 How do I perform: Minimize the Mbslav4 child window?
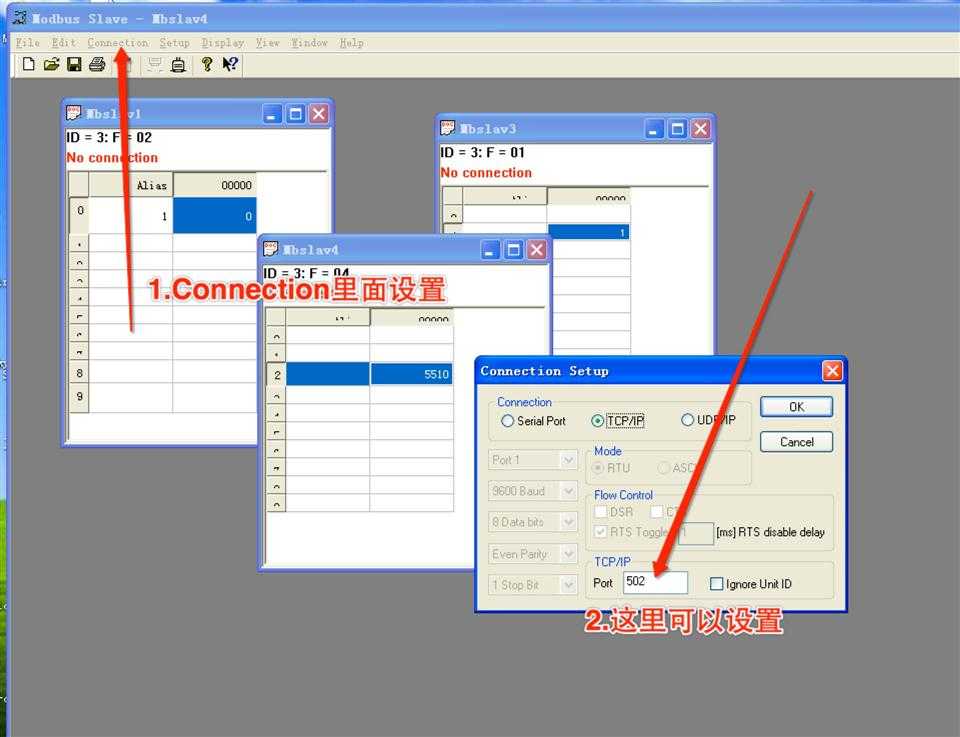click(490, 249)
